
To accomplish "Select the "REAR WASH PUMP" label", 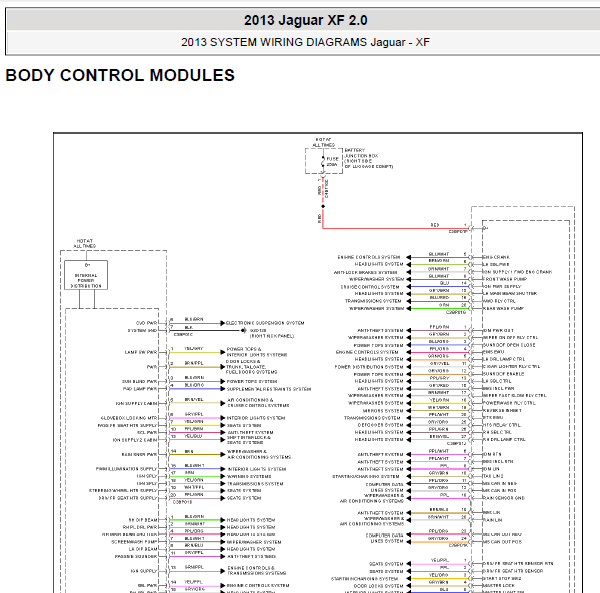I will coord(503,308).
